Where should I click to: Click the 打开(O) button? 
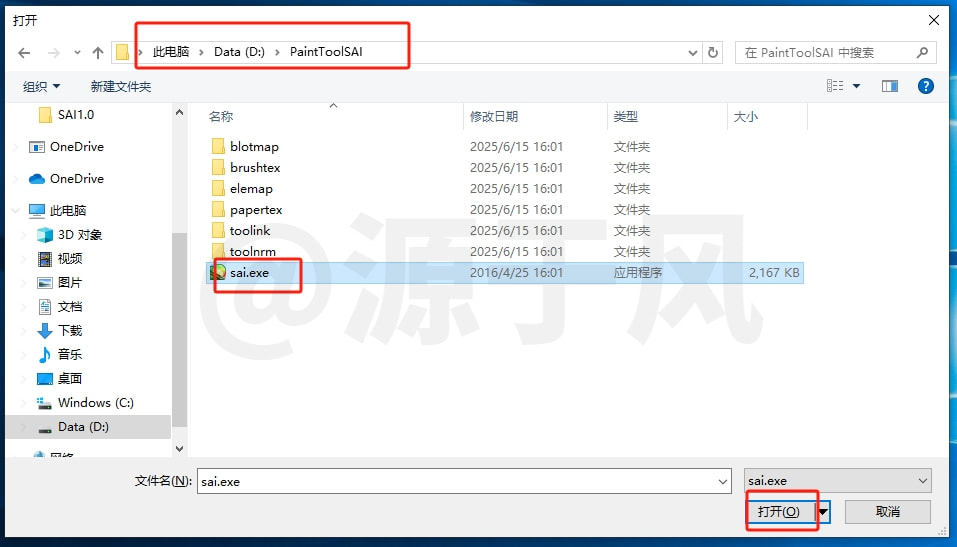point(779,512)
